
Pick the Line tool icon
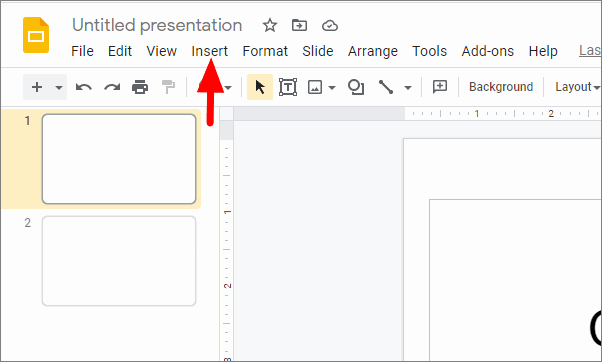pos(386,87)
